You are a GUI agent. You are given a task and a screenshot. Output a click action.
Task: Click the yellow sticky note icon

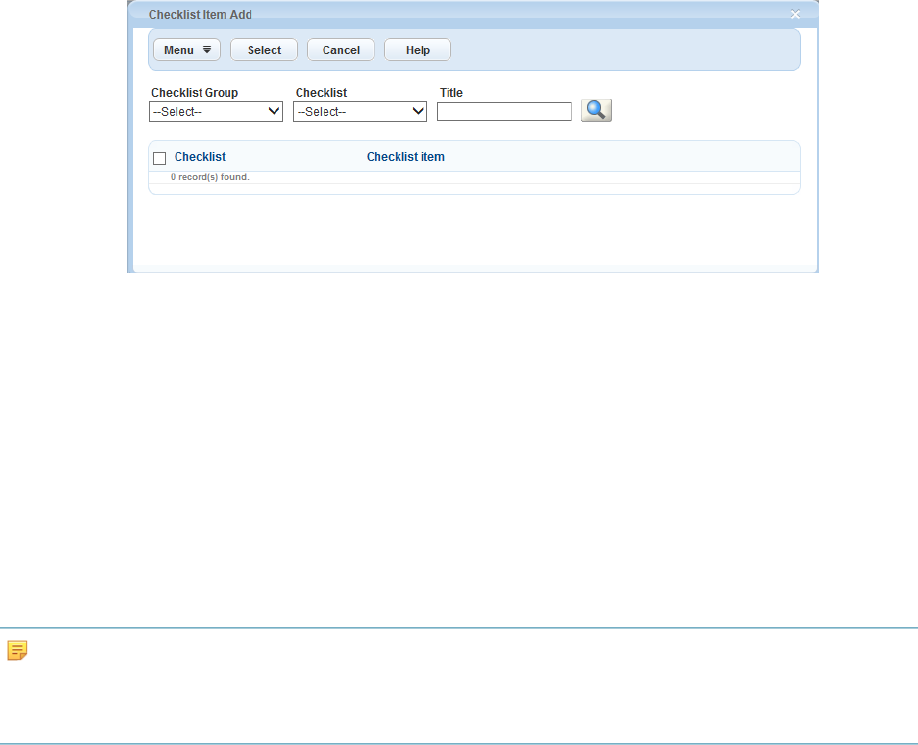17,650
